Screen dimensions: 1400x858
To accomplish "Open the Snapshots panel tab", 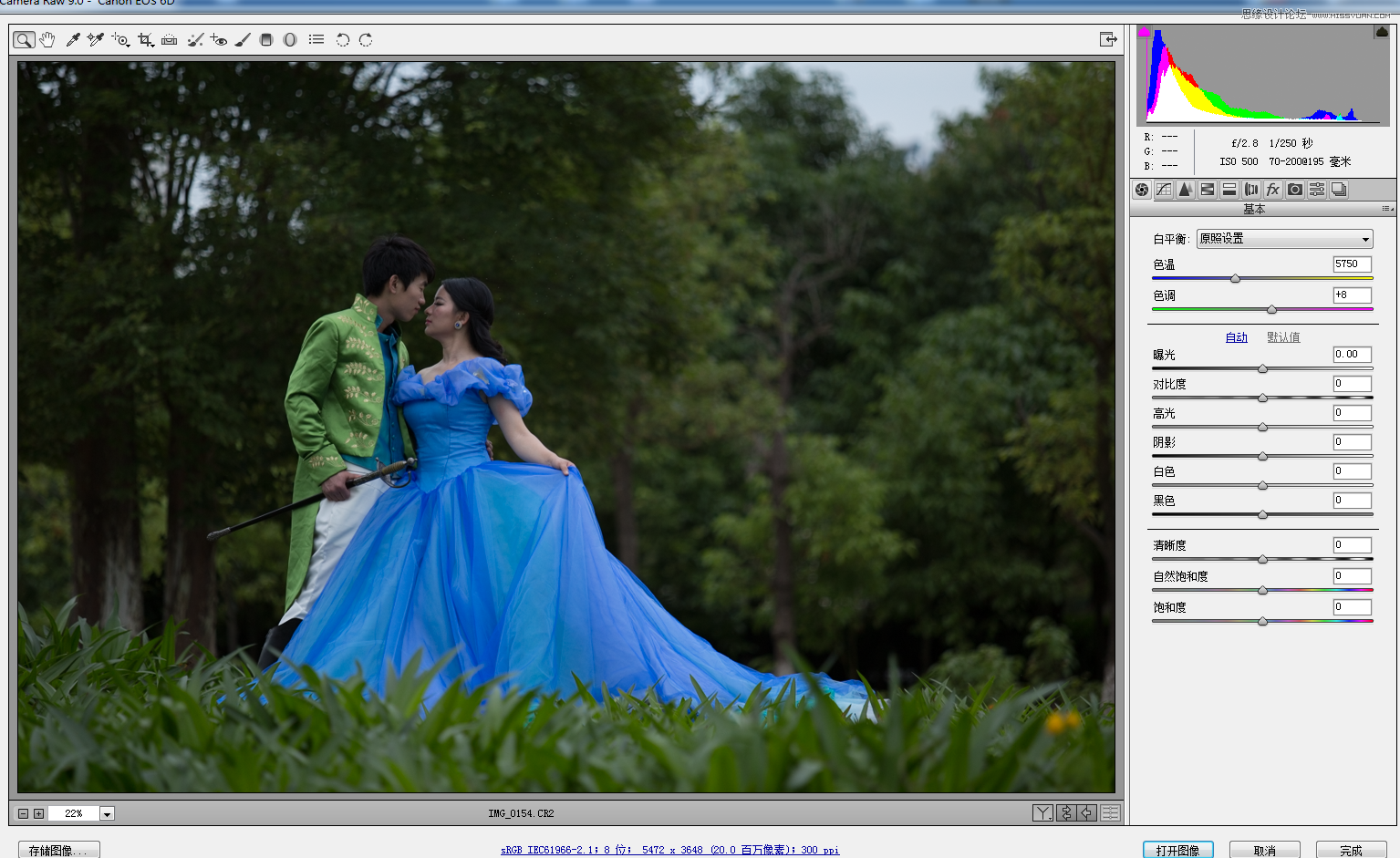I will (1339, 190).
